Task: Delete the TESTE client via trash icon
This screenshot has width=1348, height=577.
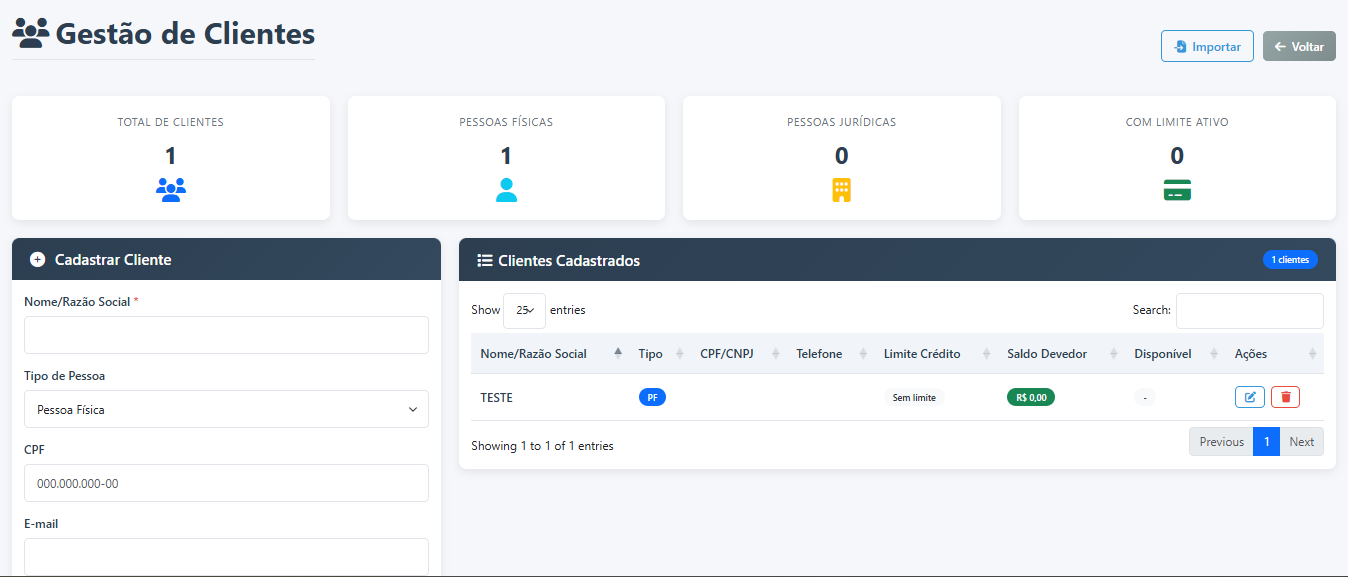Action: (1285, 397)
